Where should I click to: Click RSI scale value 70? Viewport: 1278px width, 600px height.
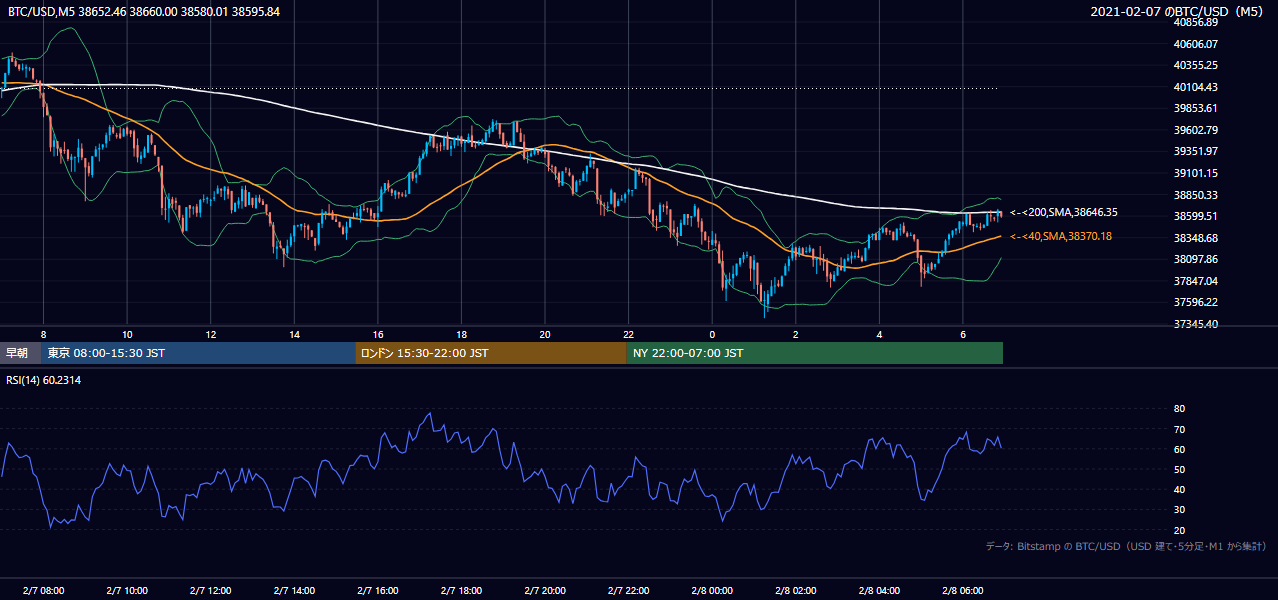[1179, 429]
